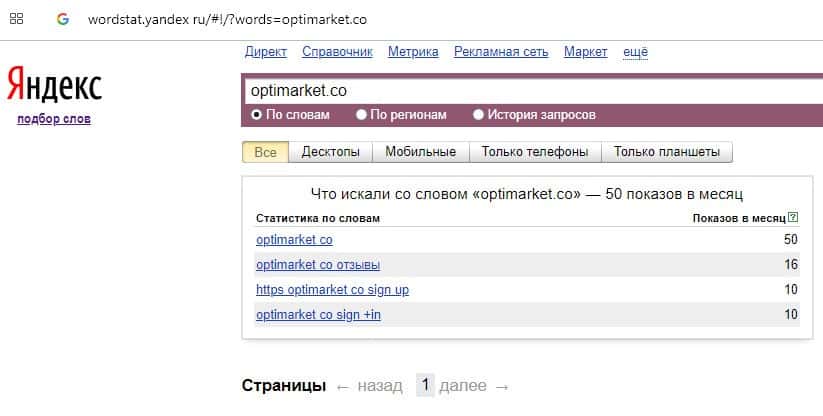Select the "Все" devices tab
Viewport: 823px width, 416px height.
point(265,152)
